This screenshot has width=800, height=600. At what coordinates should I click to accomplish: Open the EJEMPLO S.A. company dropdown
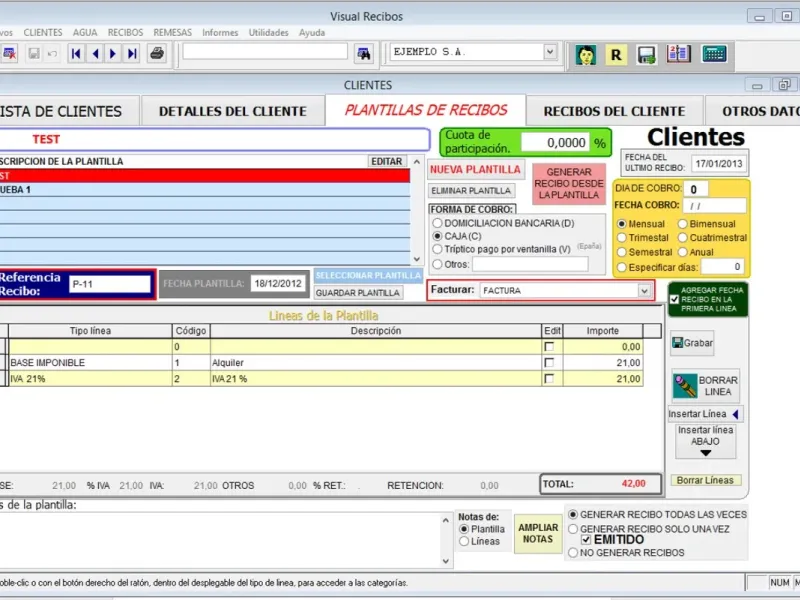(x=549, y=52)
